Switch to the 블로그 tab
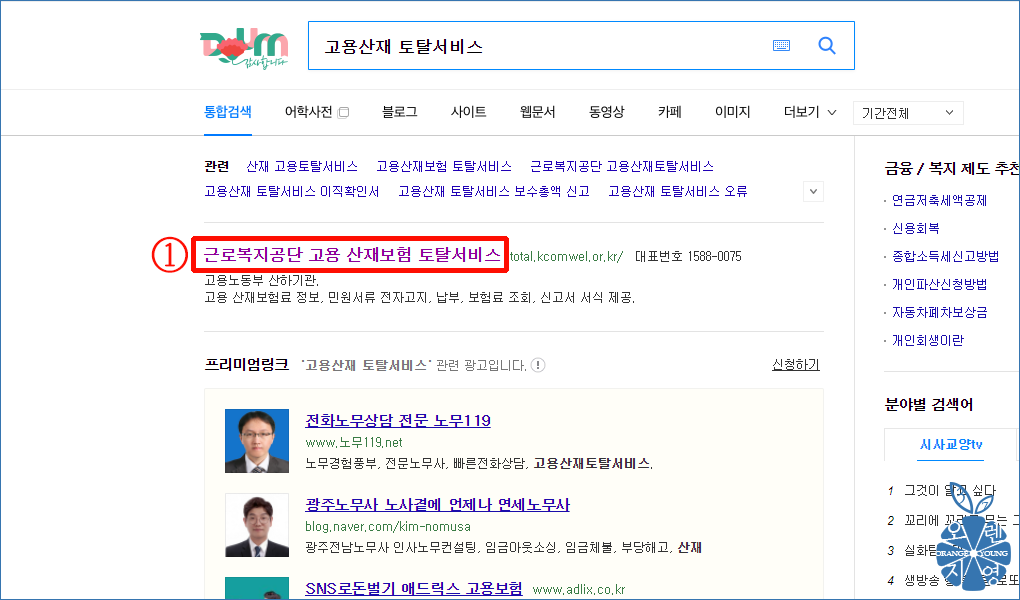Image resolution: width=1020 pixels, height=600 pixels. pos(399,112)
